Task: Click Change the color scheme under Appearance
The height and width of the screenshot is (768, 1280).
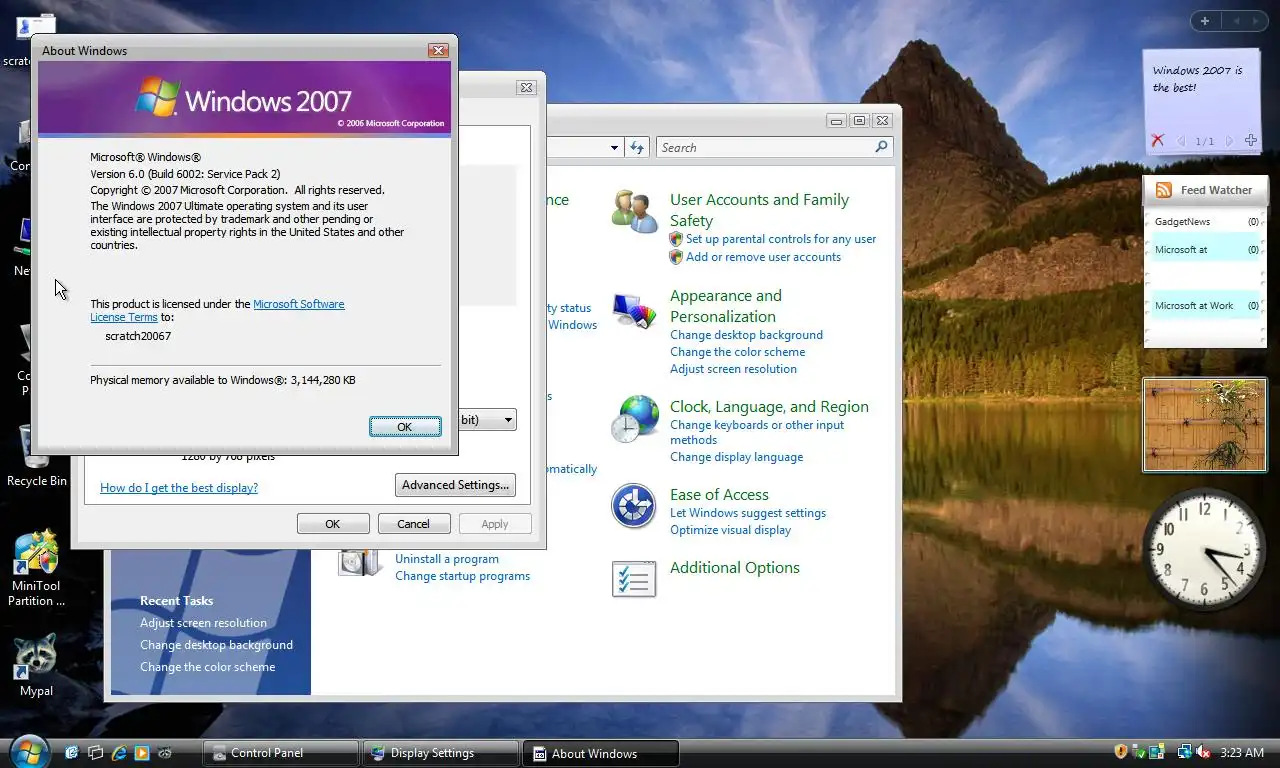Action: (737, 352)
